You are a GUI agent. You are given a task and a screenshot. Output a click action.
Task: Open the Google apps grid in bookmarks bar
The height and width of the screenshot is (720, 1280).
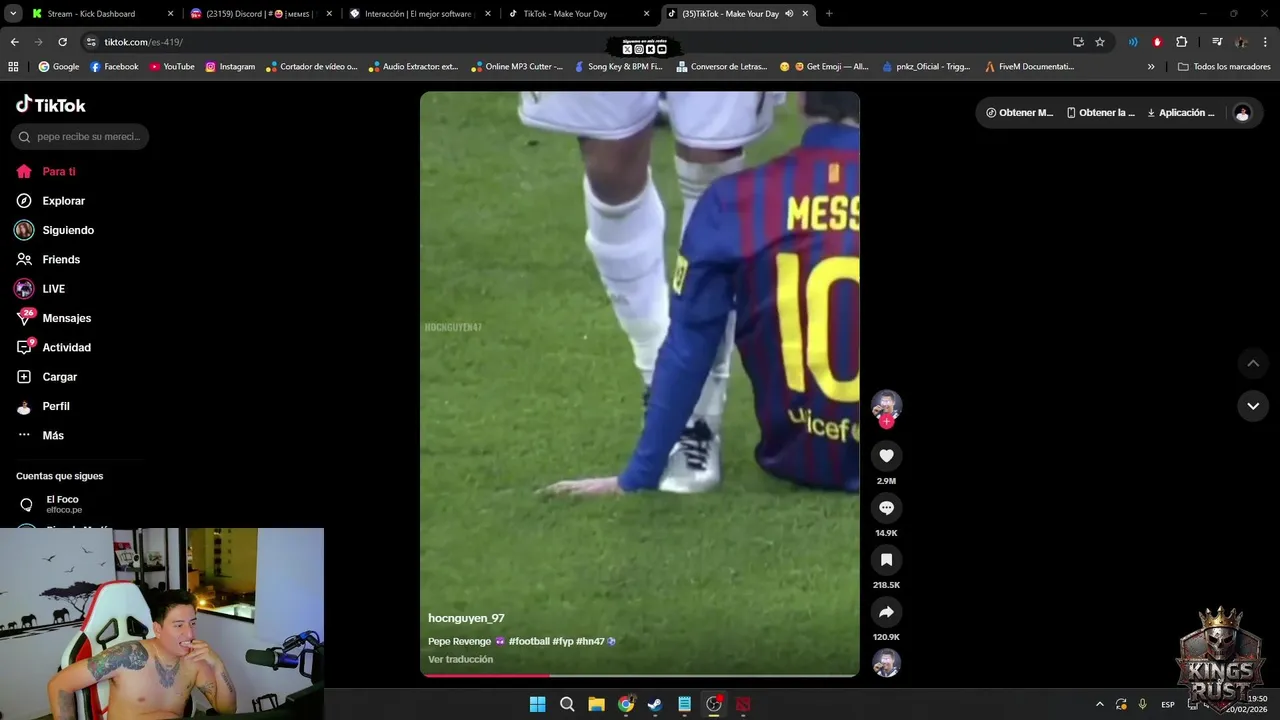click(x=13, y=67)
